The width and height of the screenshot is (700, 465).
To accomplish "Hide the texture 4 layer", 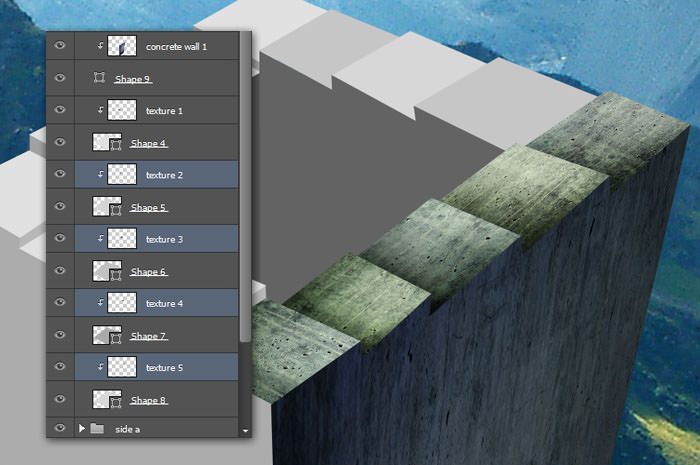I will (x=60, y=303).
